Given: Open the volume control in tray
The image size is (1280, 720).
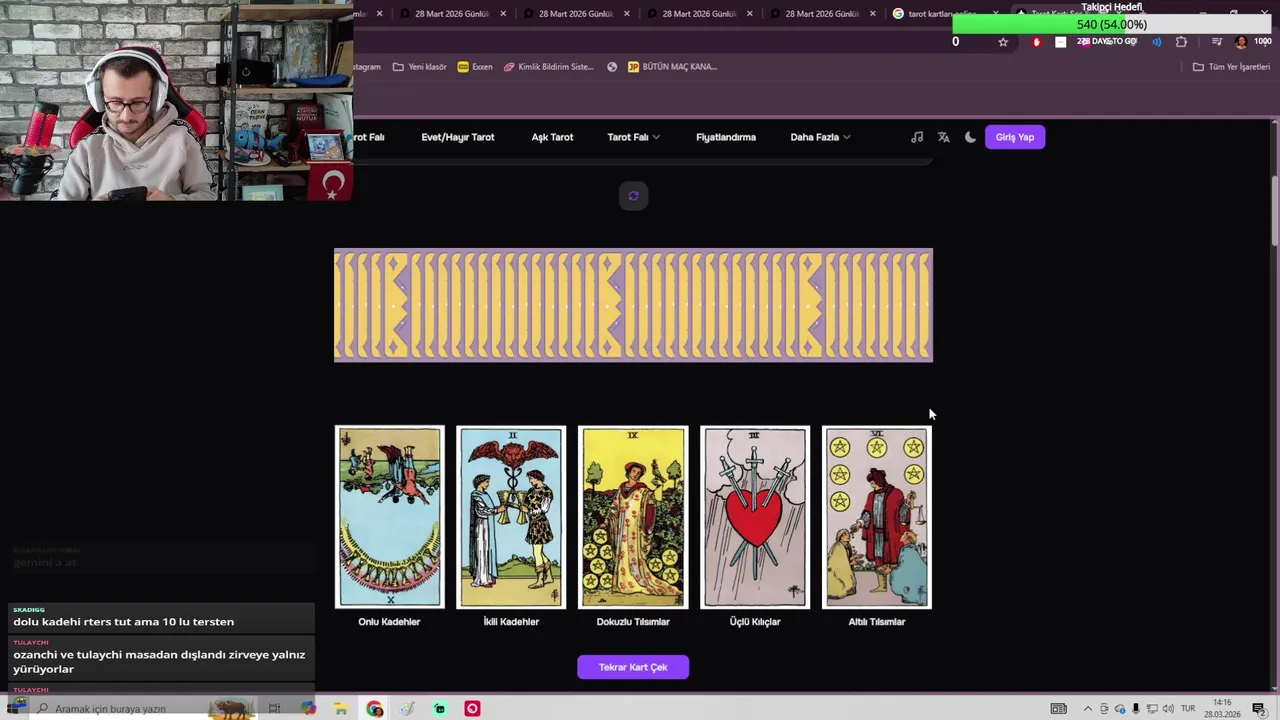Looking at the screenshot, I should (1167, 709).
